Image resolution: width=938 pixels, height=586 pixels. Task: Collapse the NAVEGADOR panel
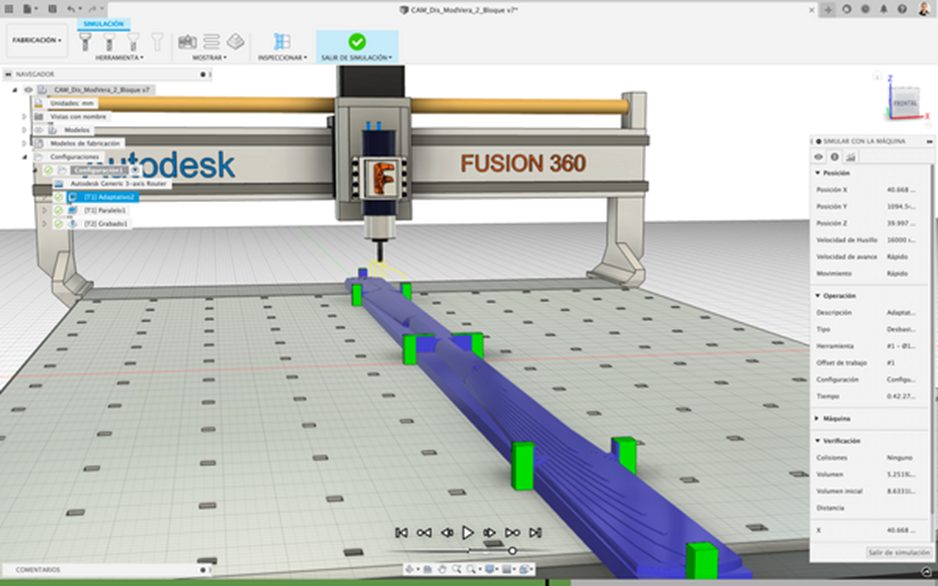pos(8,74)
